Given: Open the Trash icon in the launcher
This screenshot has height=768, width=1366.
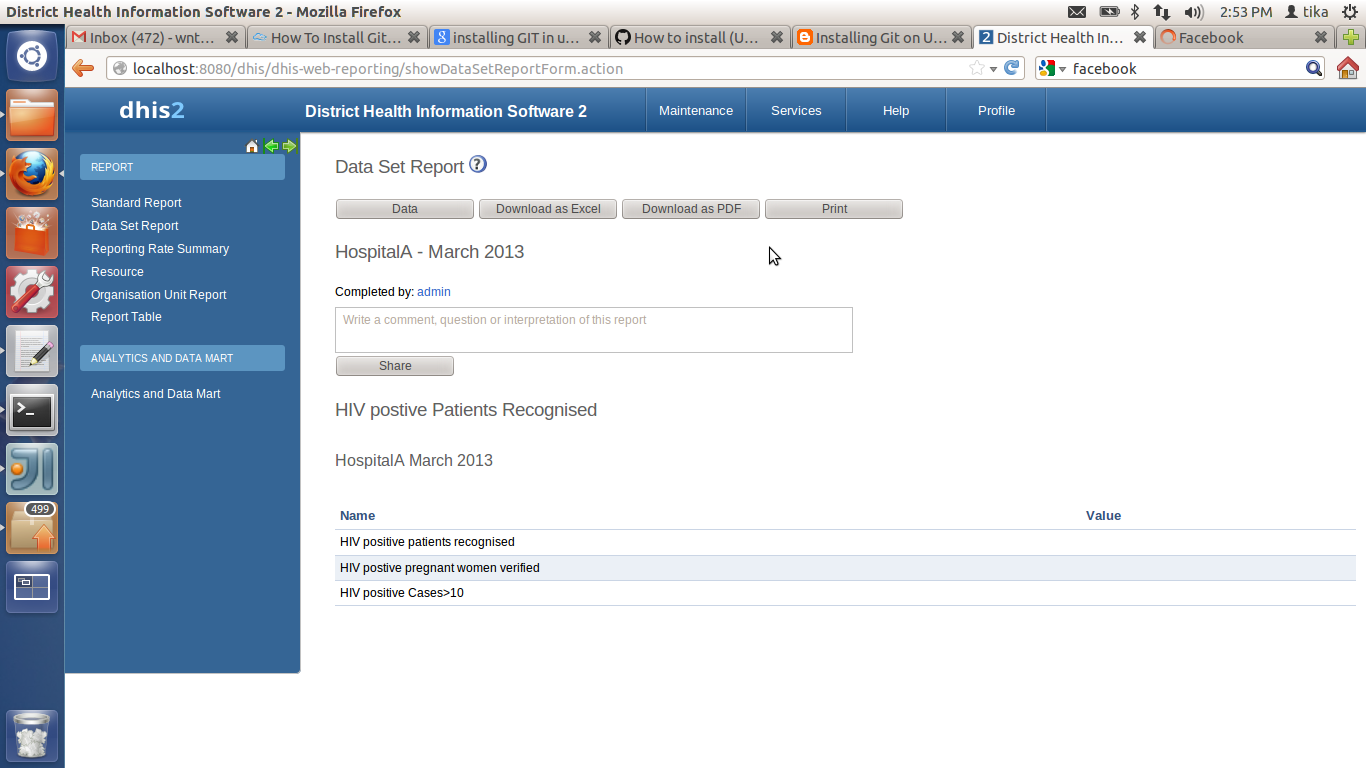Looking at the screenshot, I should pyautogui.click(x=32, y=736).
